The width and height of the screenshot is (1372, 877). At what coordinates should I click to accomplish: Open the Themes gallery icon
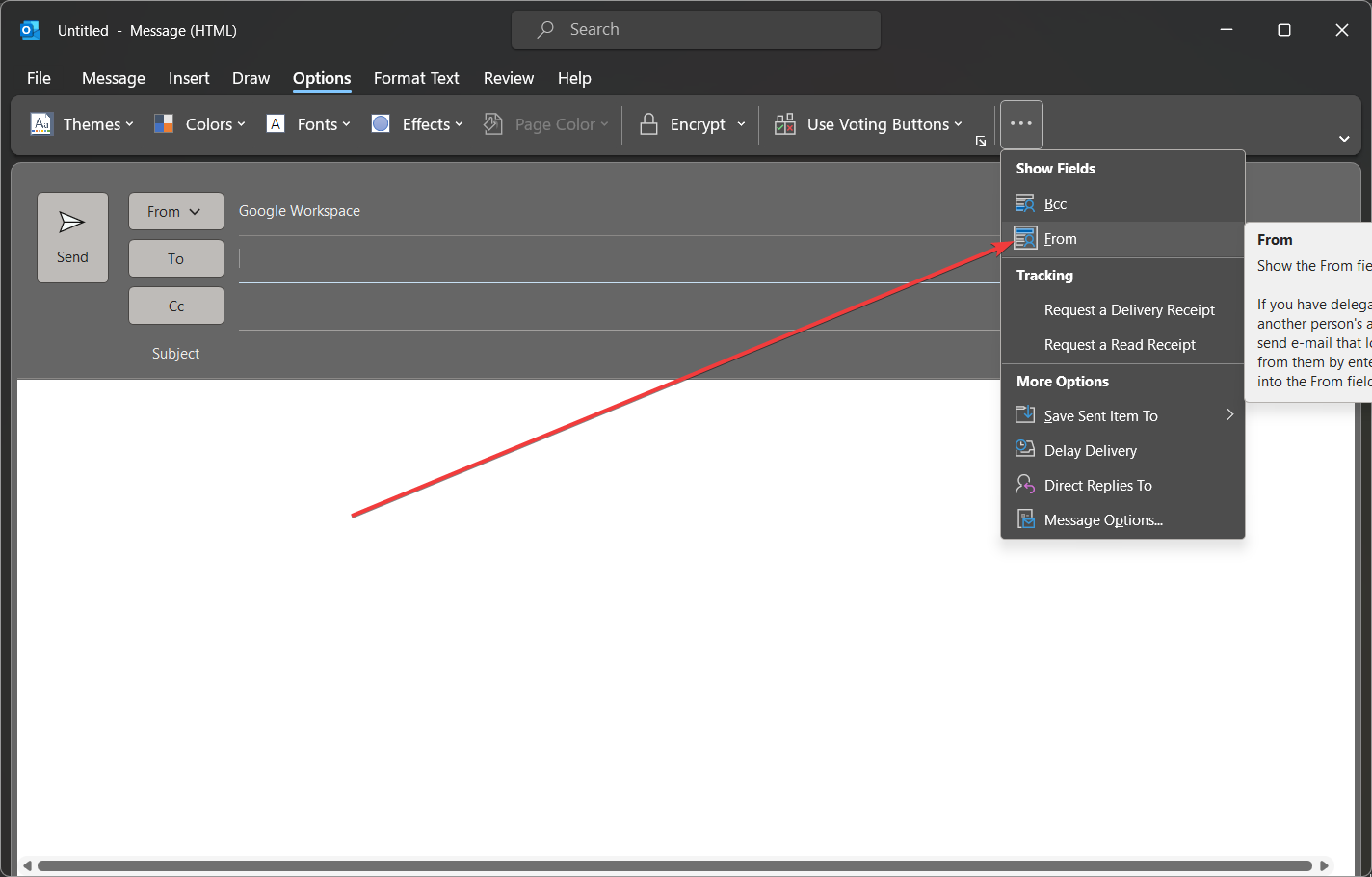(41, 124)
